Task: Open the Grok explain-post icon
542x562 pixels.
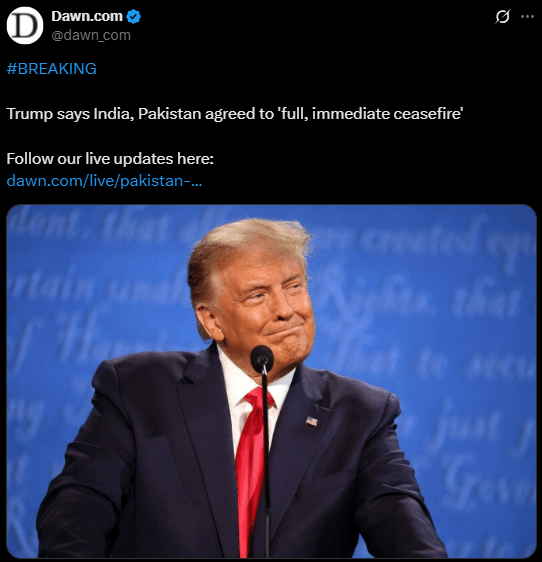Action: coord(502,16)
